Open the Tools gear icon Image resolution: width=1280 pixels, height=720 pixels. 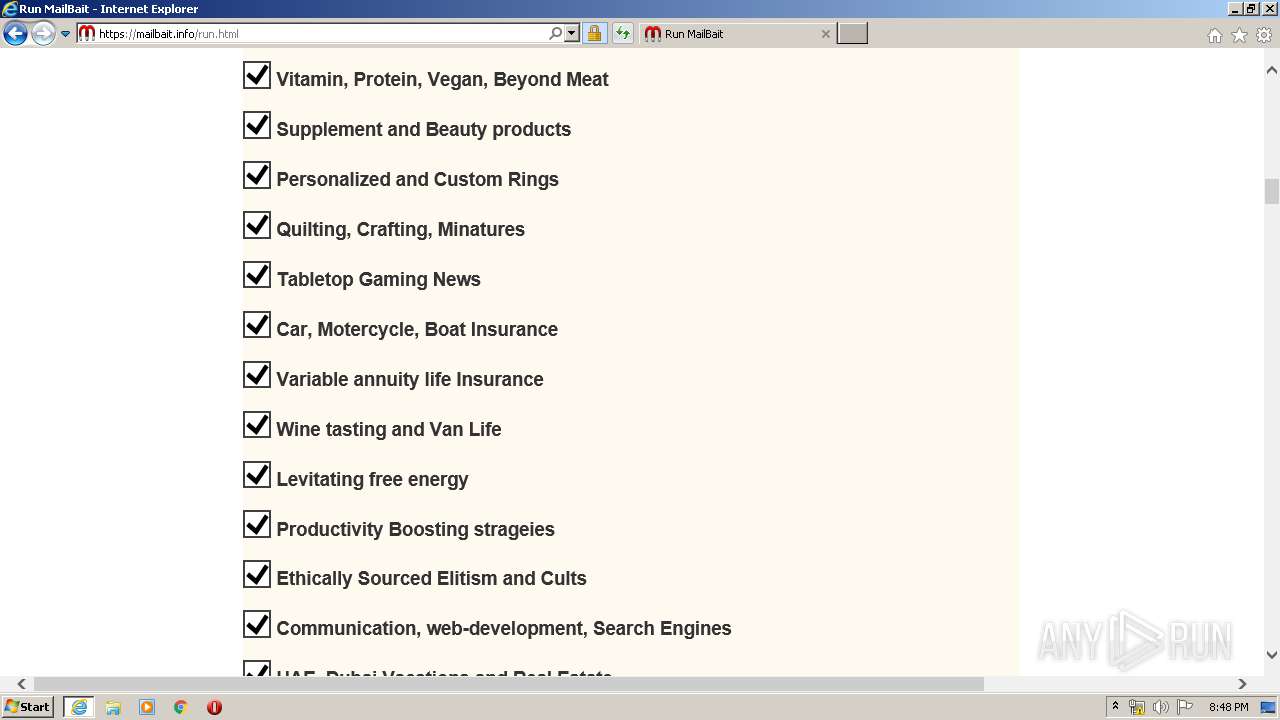pos(1264,35)
